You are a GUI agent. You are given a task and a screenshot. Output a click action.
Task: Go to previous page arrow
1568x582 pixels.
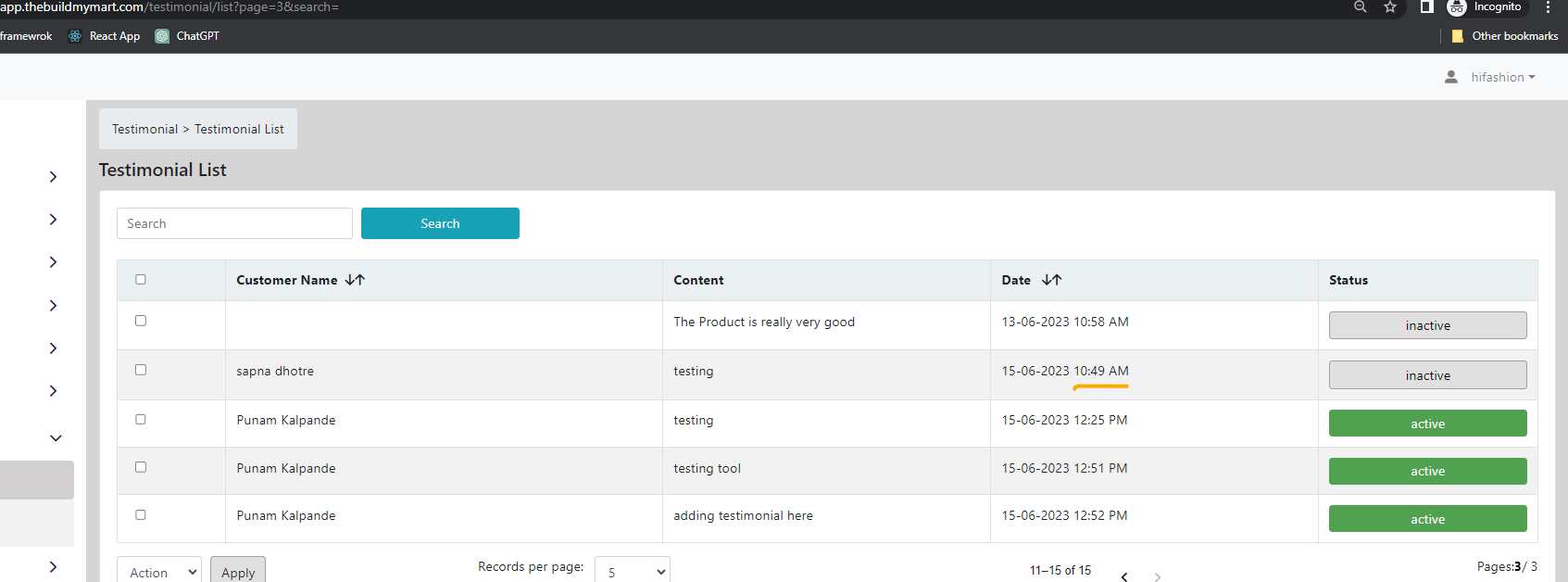[1124, 576]
